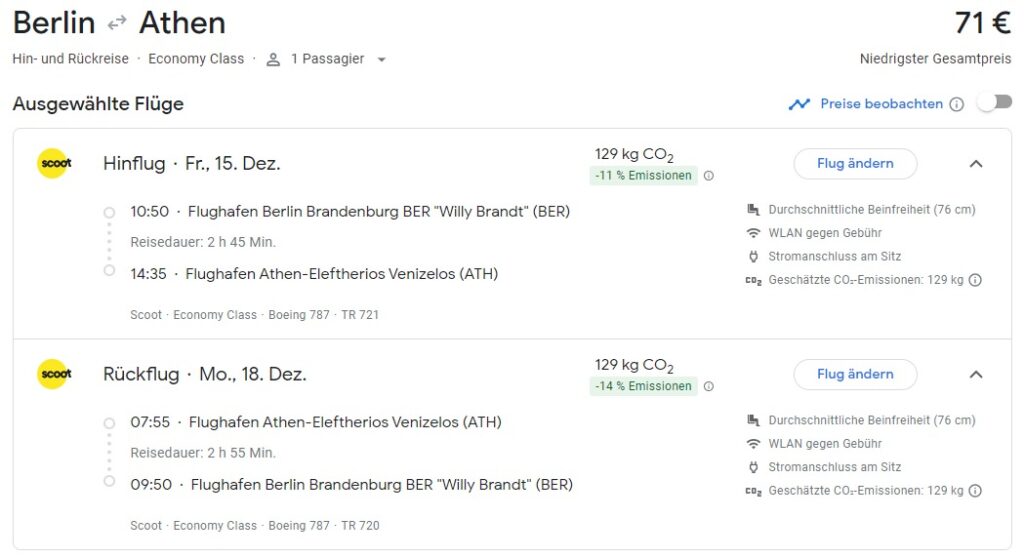Viewport: 1024px width, 558px height.
Task: Click info icon next to -11 % Emissionen
Action: coord(709,176)
